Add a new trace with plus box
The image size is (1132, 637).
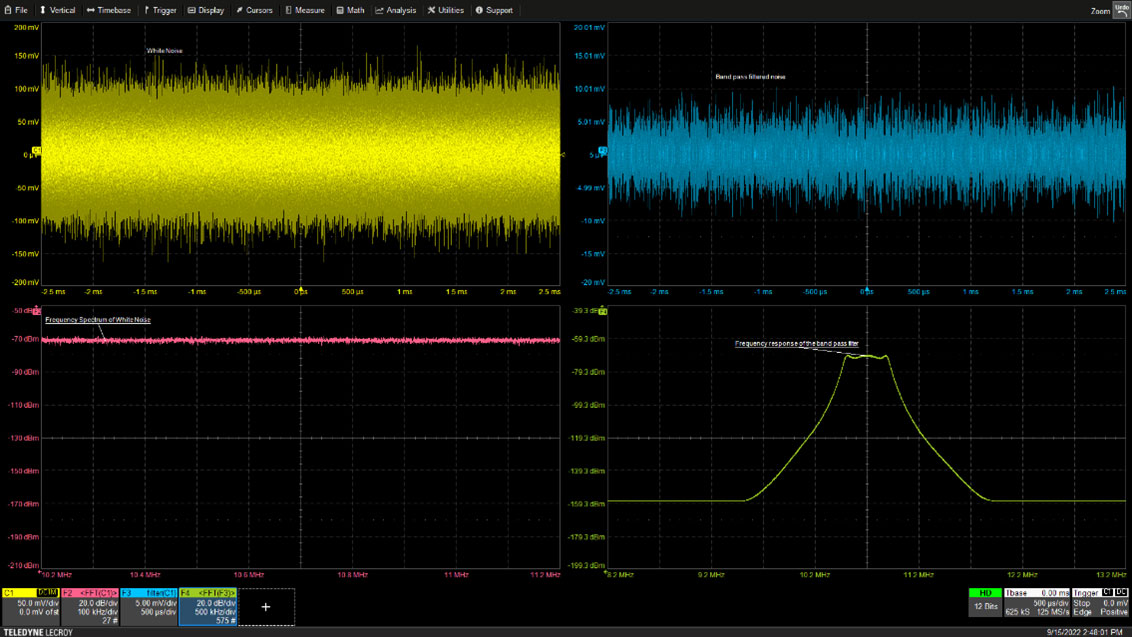tap(266, 607)
